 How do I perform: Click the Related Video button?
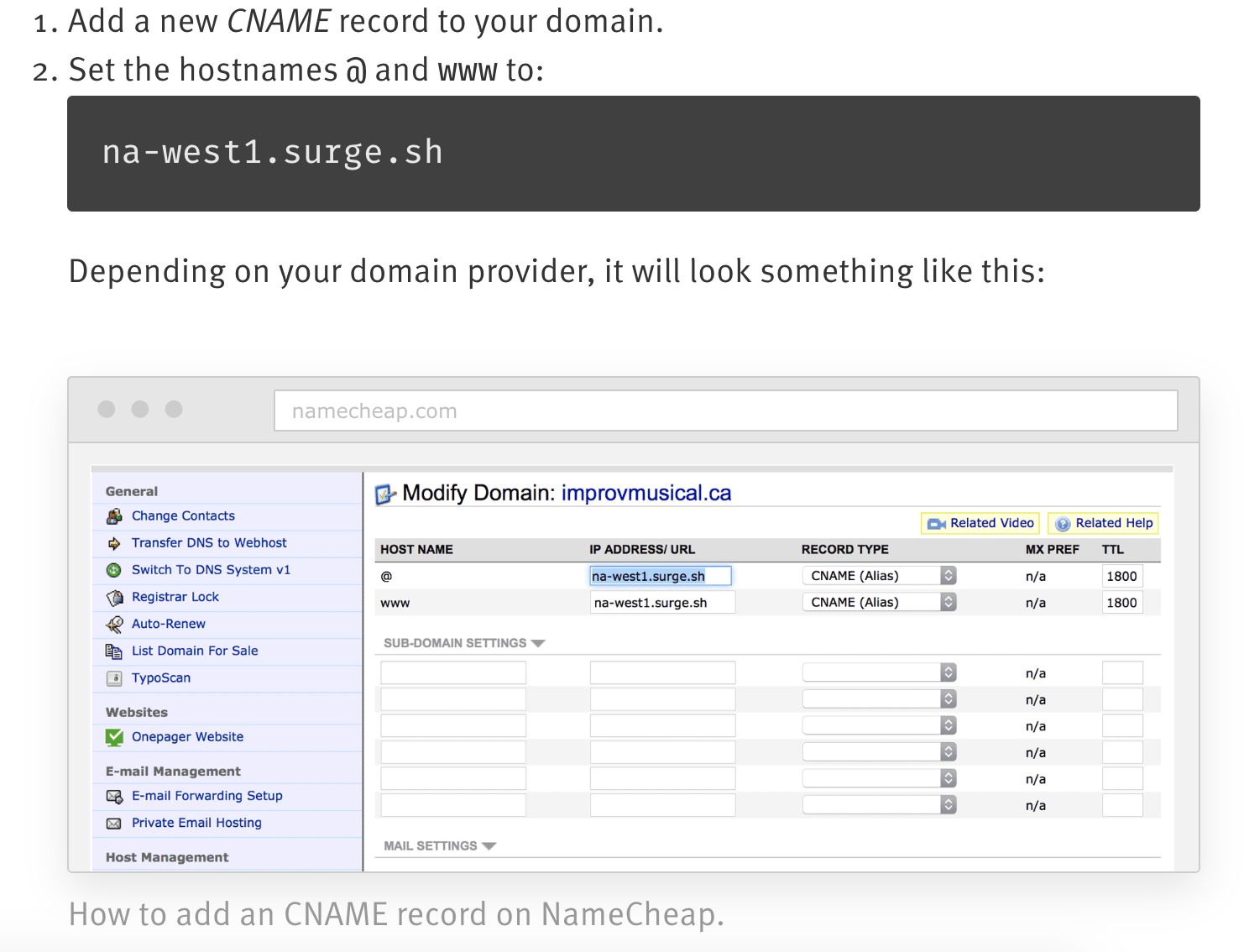[980, 523]
